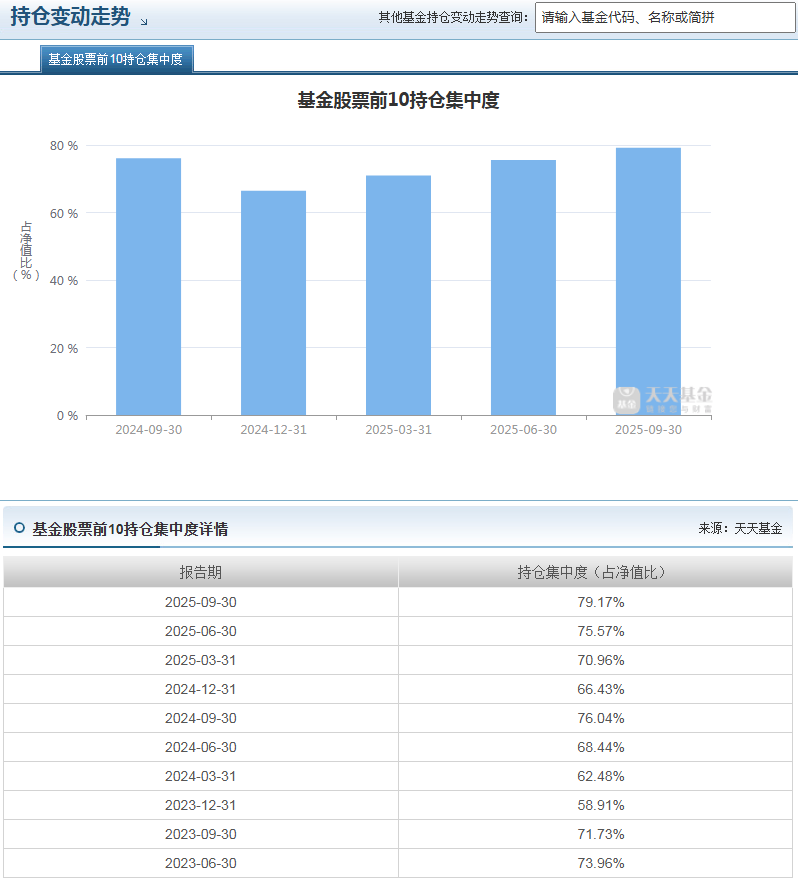Click the 2025-09-30 bar in chart
This screenshot has width=798, height=883.
click(648, 282)
